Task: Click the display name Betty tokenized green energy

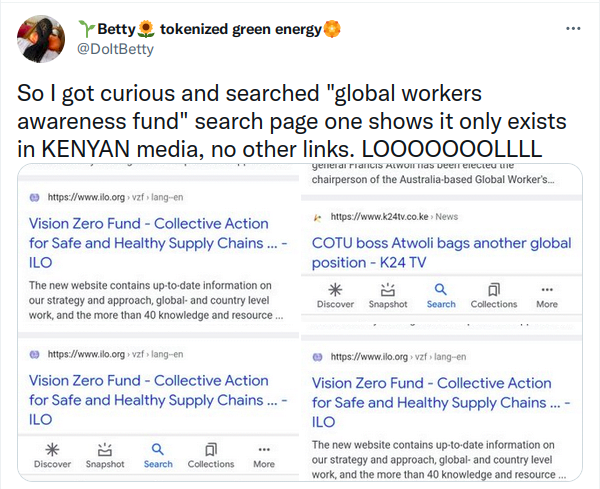Action: (x=210, y=28)
